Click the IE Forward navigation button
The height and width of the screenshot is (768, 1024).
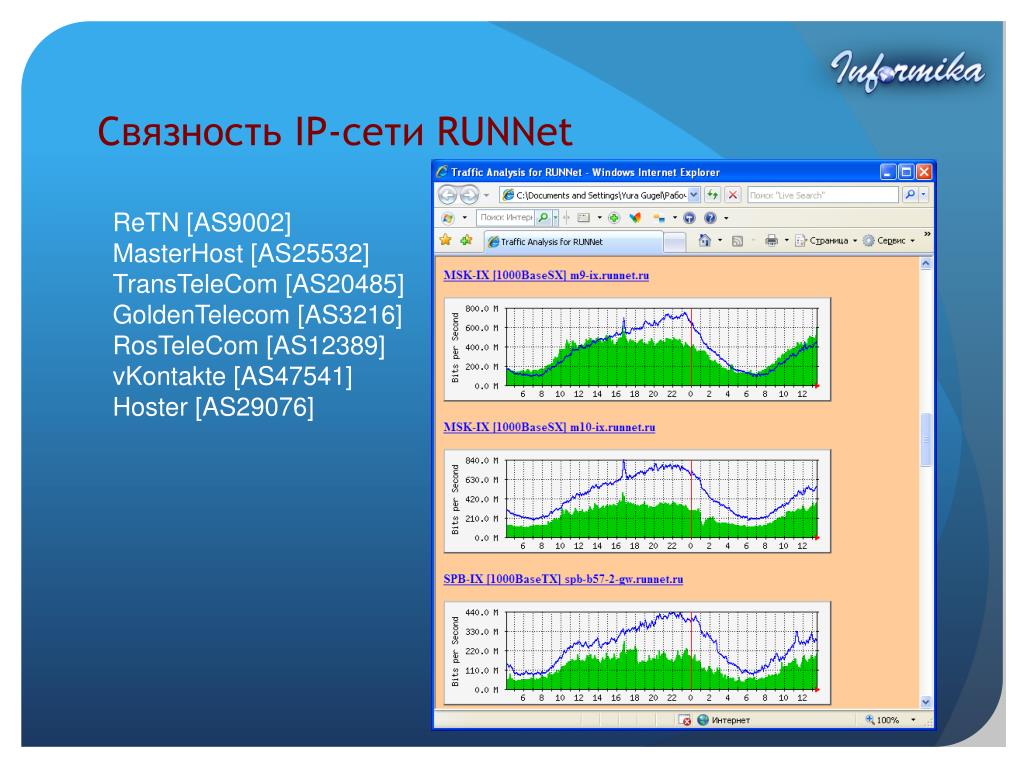pos(469,195)
